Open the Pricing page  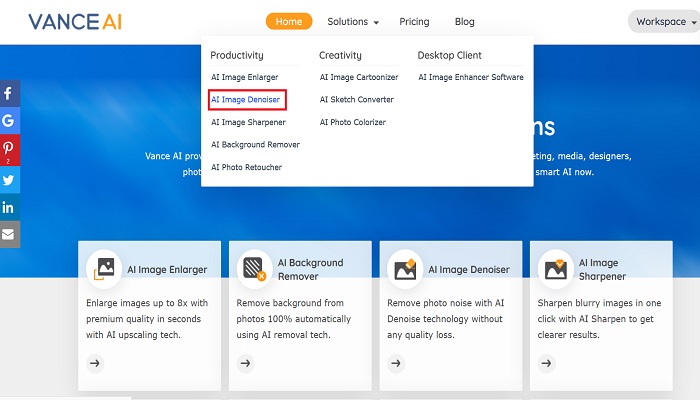point(414,21)
